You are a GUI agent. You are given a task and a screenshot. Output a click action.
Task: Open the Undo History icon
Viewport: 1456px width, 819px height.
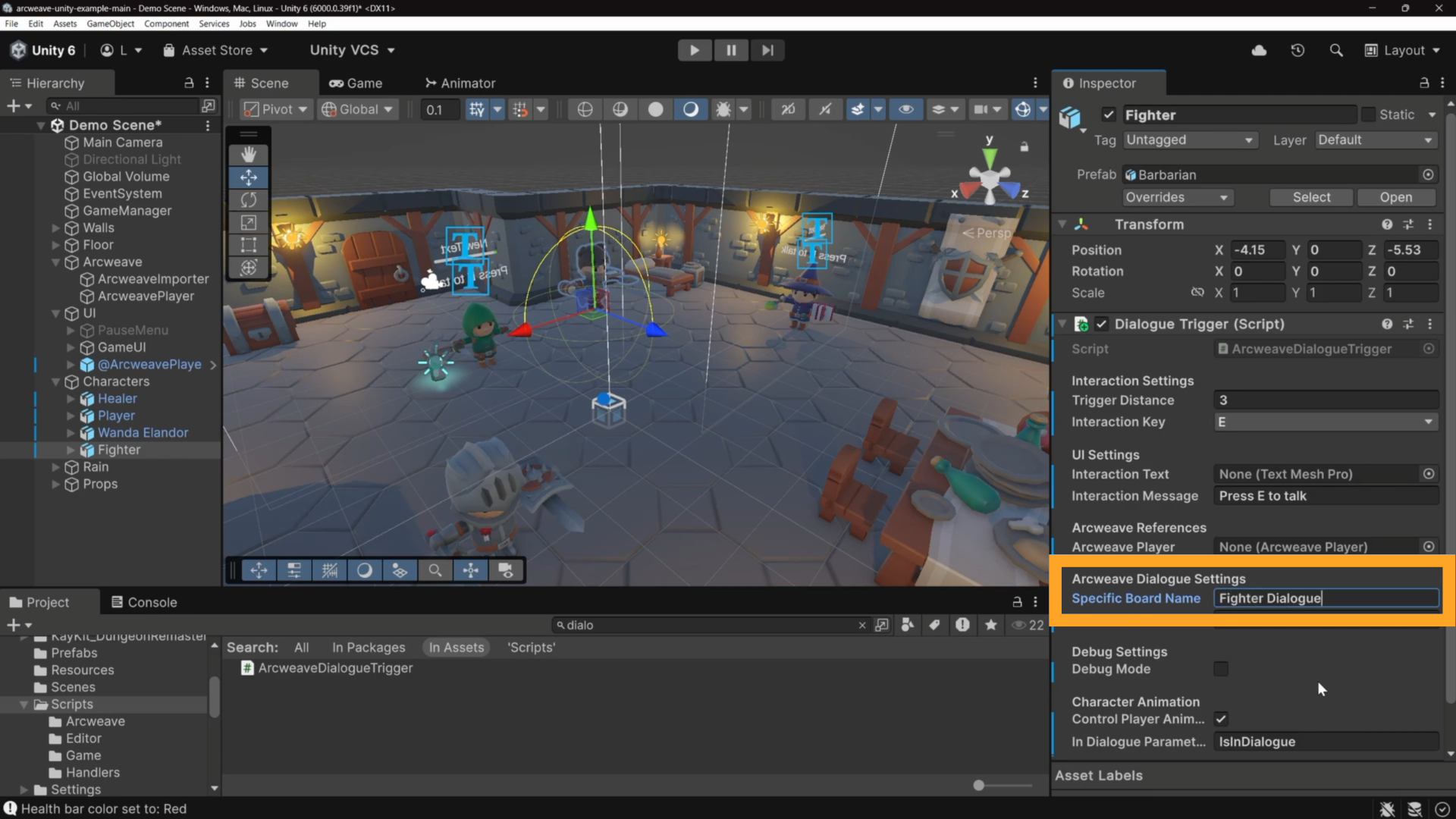pos(1298,50)
